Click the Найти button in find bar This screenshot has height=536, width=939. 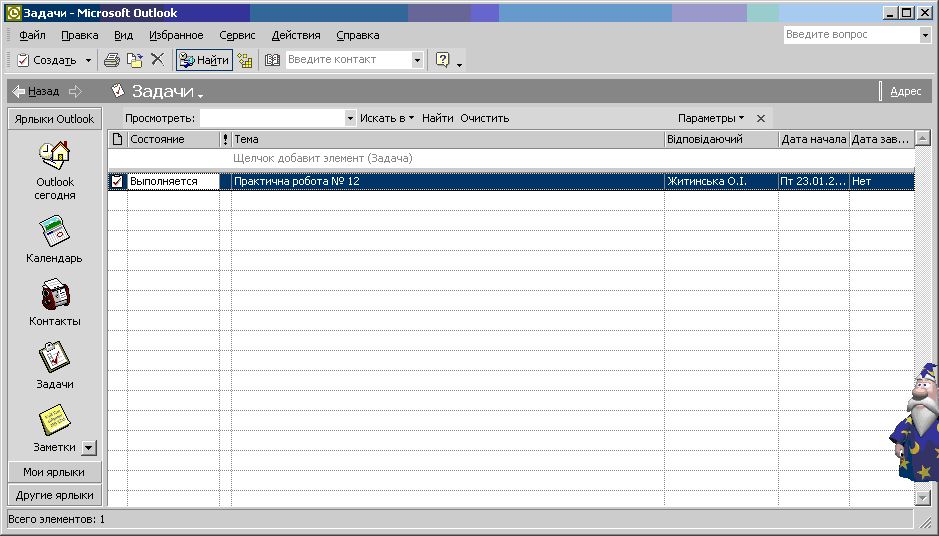pyautogui.click(x=437, y=118)
